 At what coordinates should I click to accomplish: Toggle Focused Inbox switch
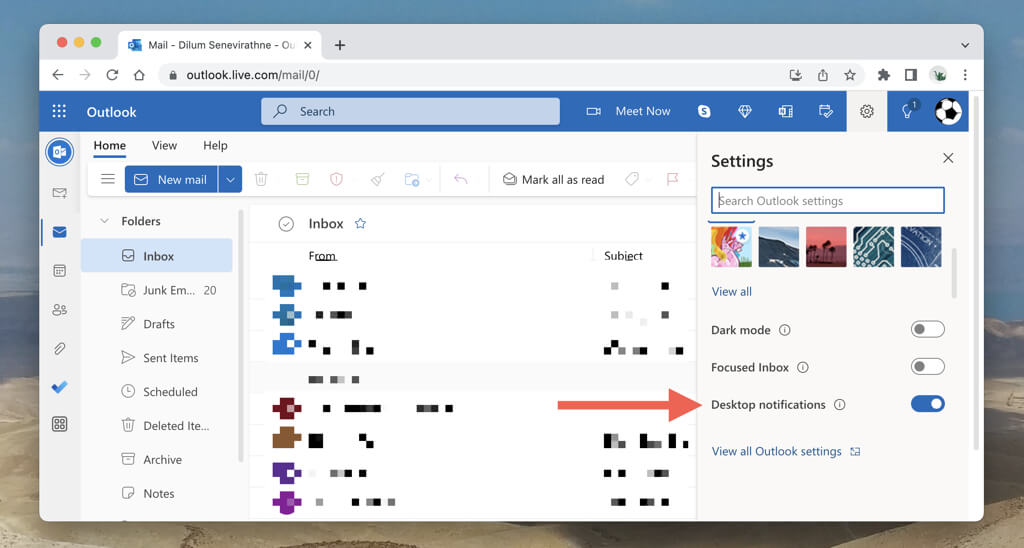(x=927, y=366)
